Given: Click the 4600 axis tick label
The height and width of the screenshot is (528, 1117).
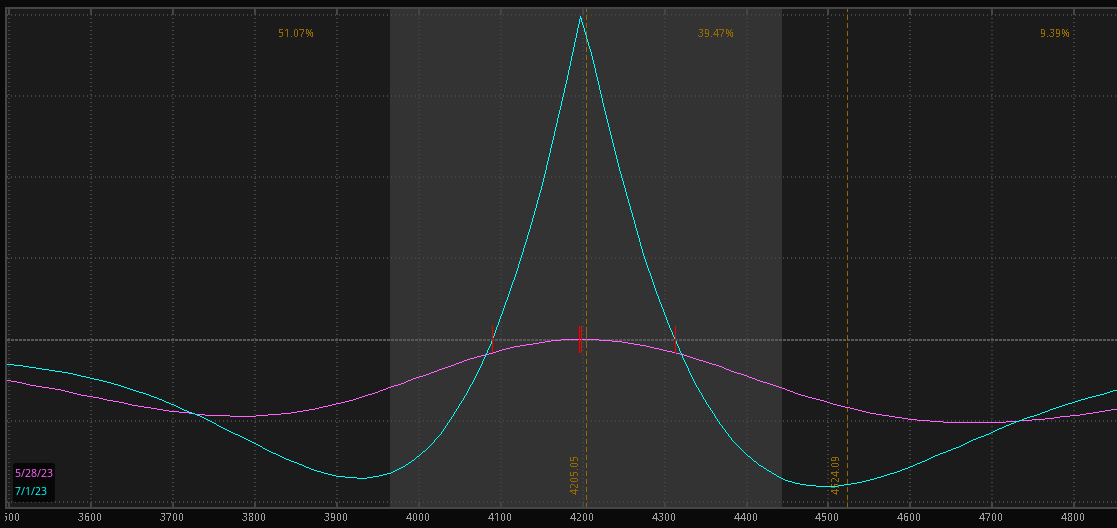Looking at the screenshot, I should [909, 517].
